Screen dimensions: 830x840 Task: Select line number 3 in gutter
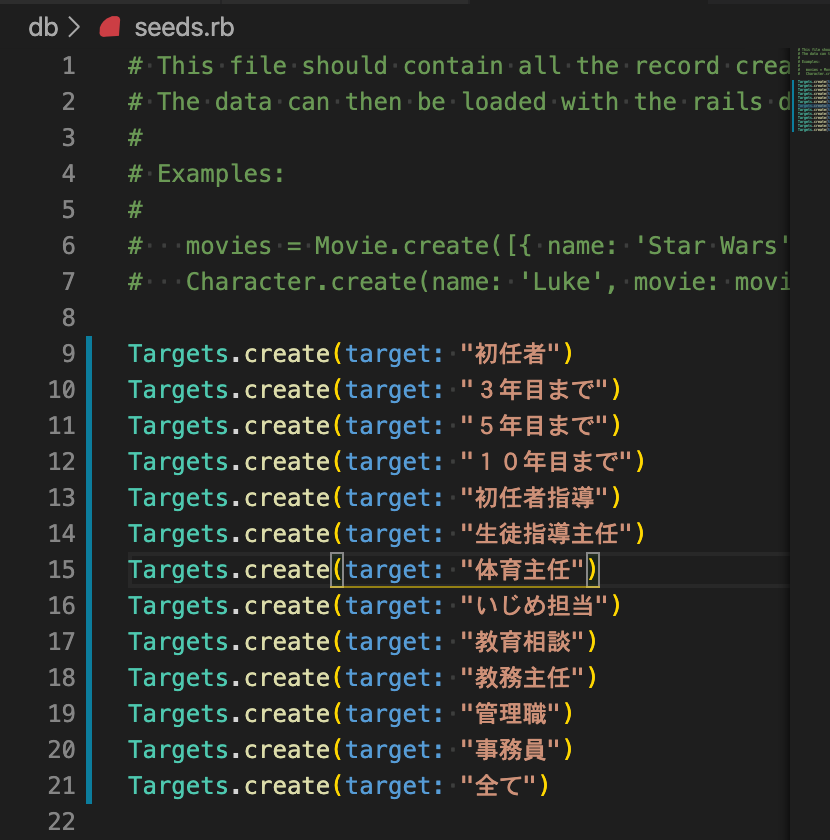coord(68,138)
